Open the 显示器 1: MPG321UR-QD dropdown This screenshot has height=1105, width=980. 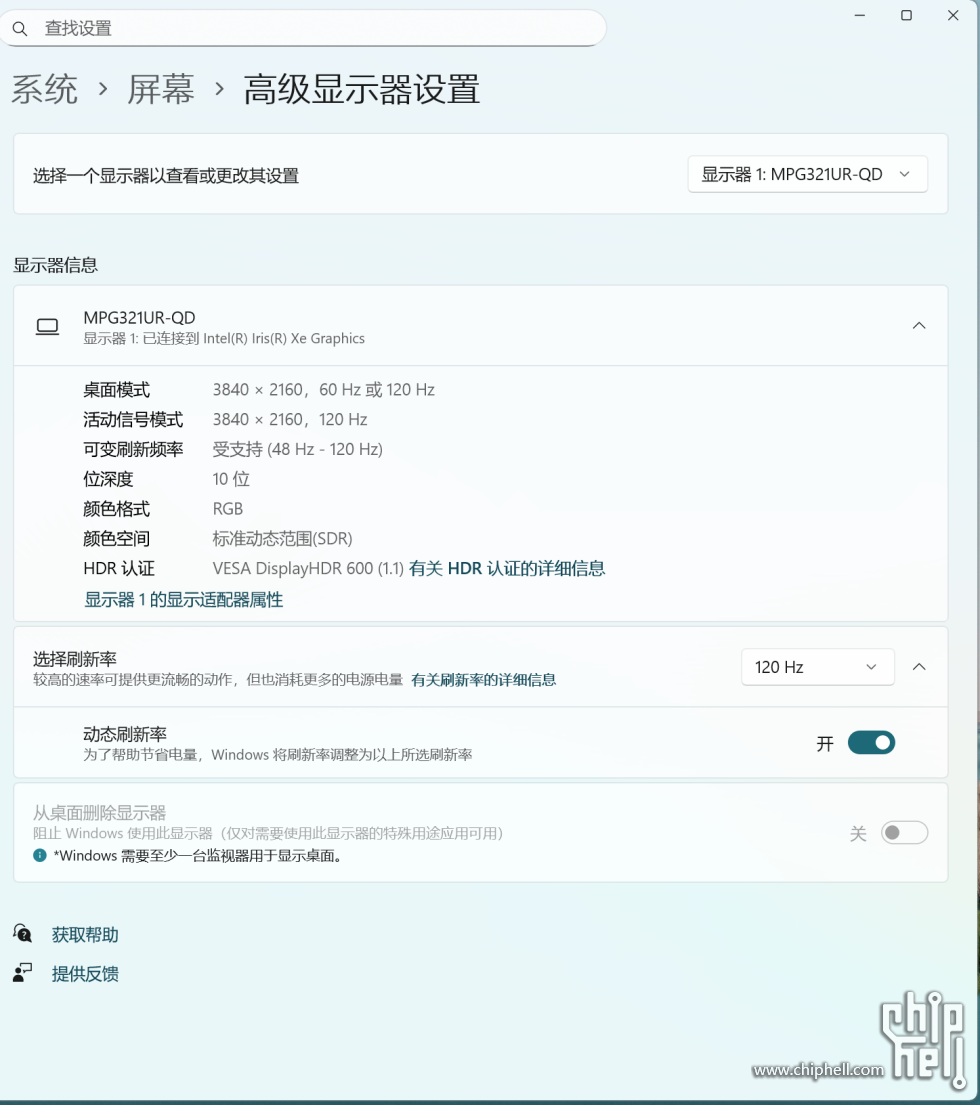pyautogui.click(x=807, y=174)
